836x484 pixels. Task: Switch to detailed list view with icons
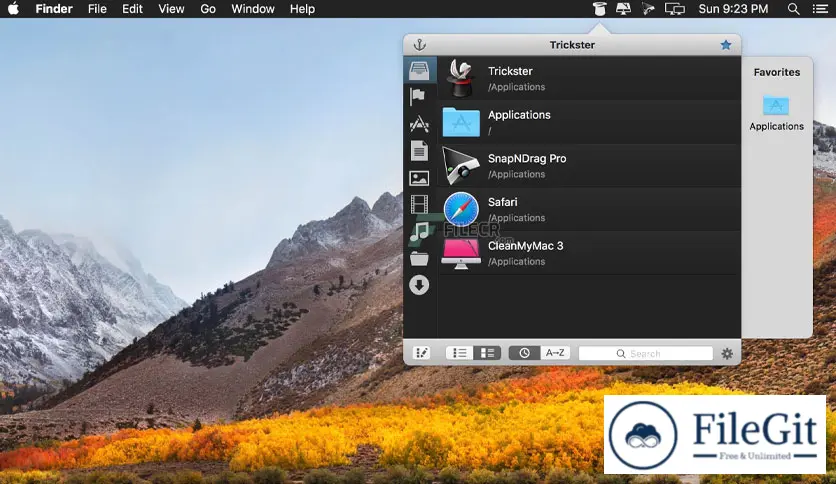pos(487,353)
